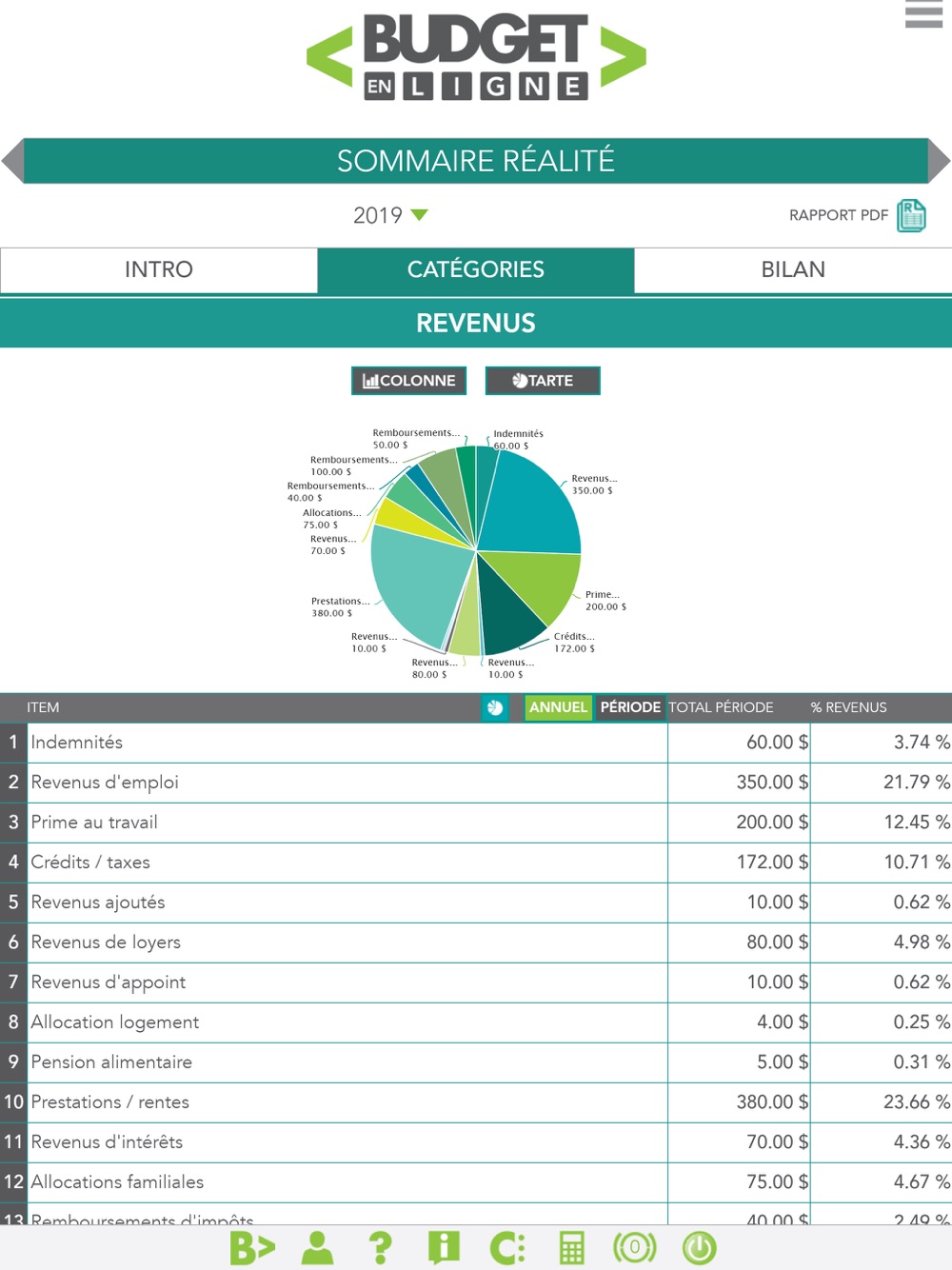Switch to the Intro tab

(x=159, y=270)
